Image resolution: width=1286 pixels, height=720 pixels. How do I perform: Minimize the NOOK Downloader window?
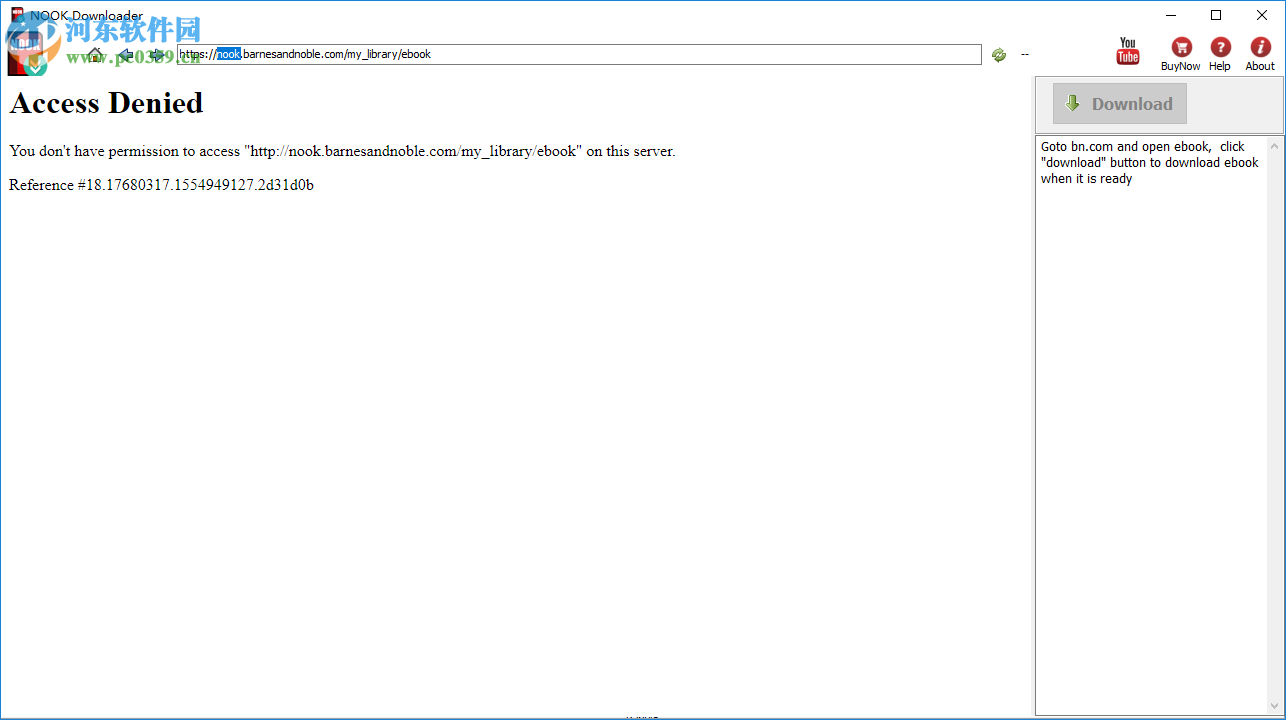coord(1170,15)
